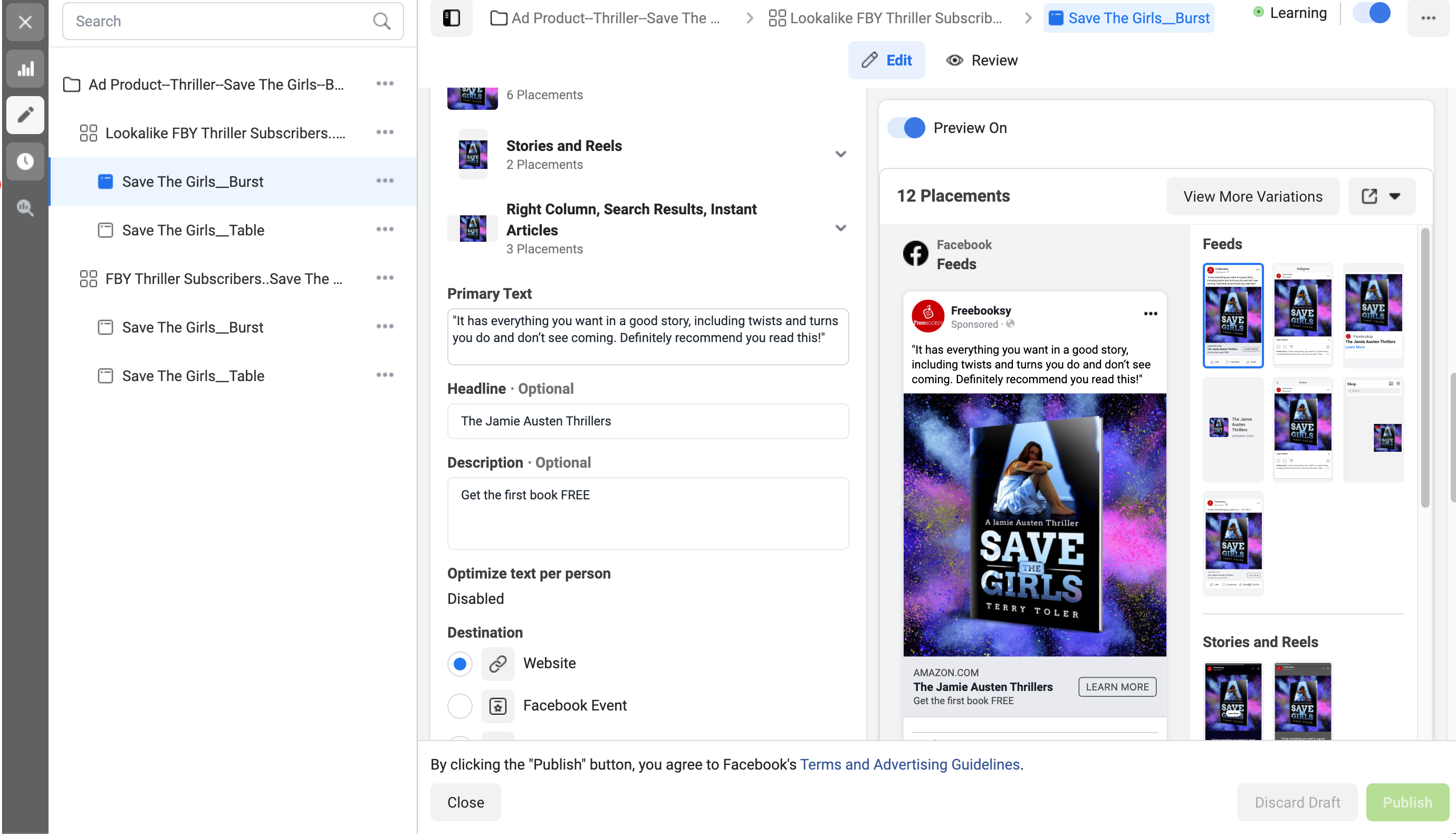Turn off the Preview On switch
1456x834 pixels.
click(x=906, y=128)
